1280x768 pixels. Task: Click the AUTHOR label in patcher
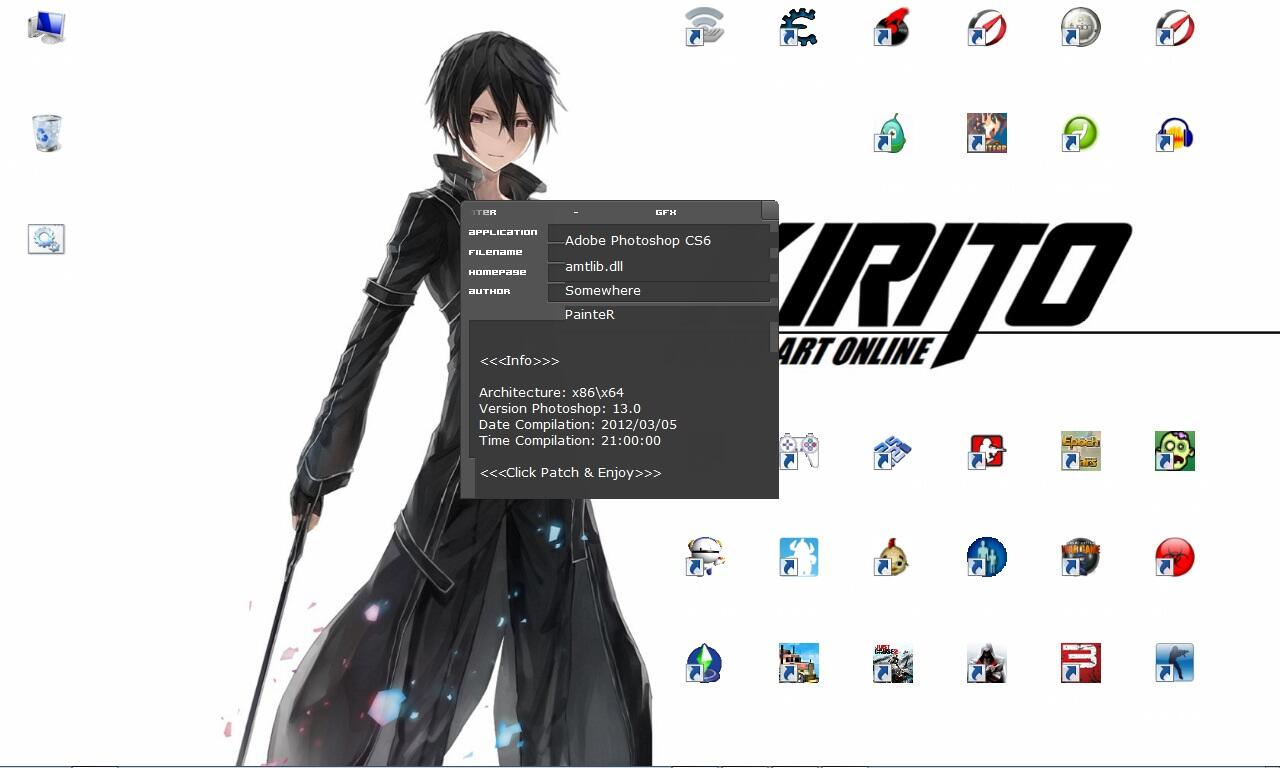[x=489, y=291]
